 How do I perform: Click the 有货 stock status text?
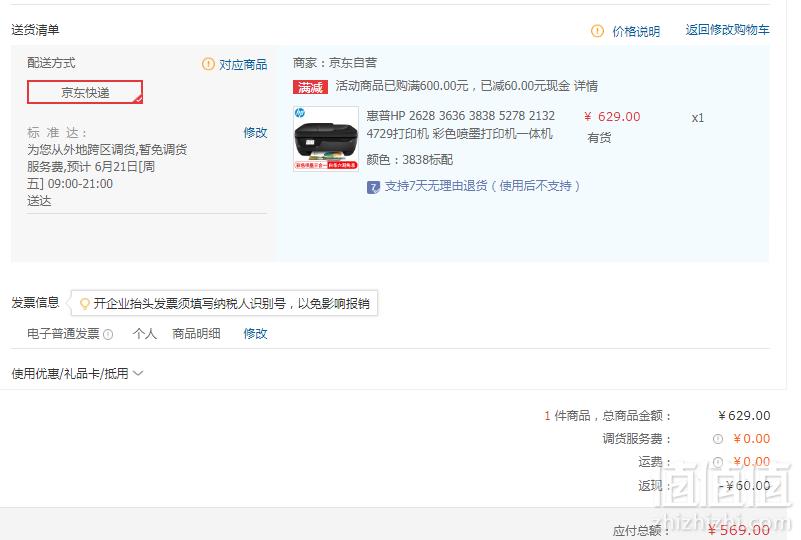coord(599,137)
